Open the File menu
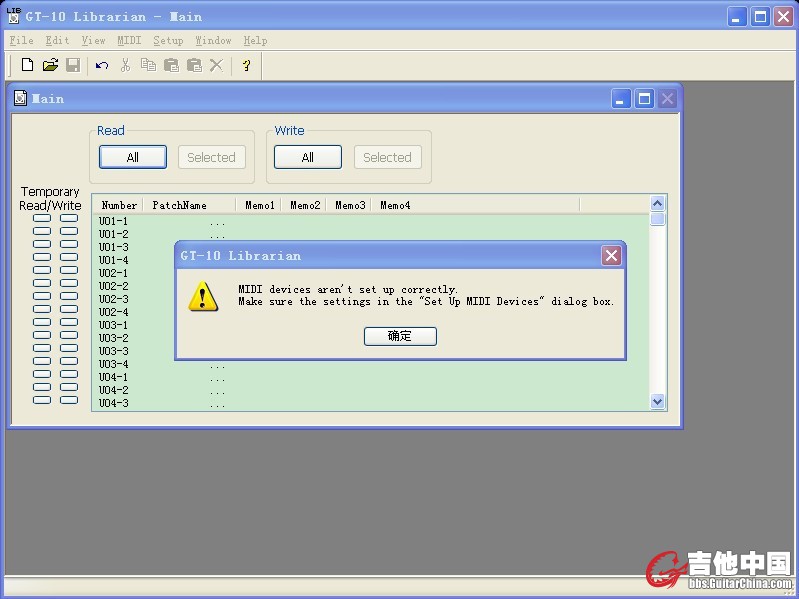 [21, 40]
